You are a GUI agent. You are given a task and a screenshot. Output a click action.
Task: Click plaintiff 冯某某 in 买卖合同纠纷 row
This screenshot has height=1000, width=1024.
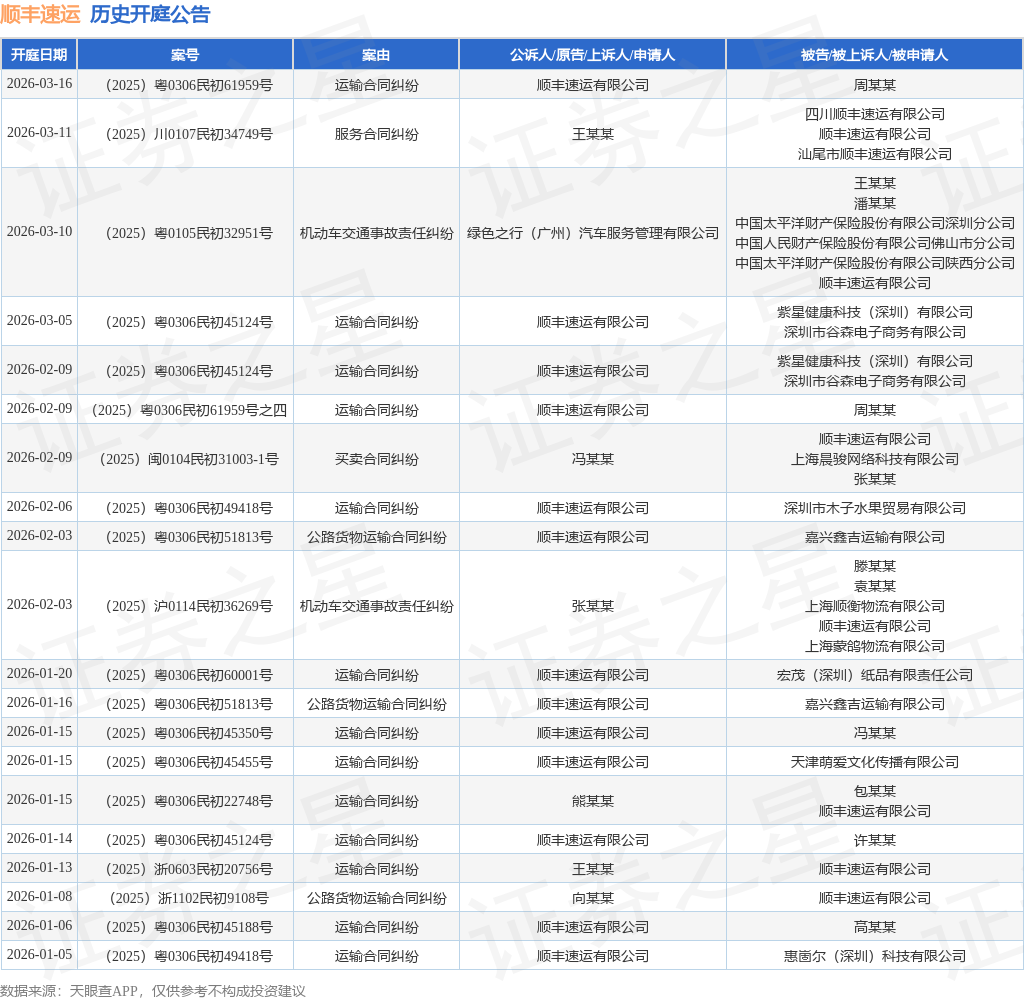592,459
